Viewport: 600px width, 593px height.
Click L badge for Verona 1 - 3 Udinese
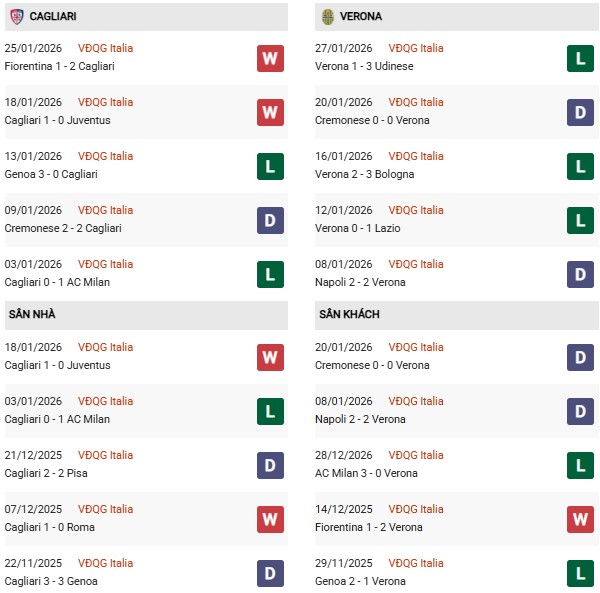(580, 58)
